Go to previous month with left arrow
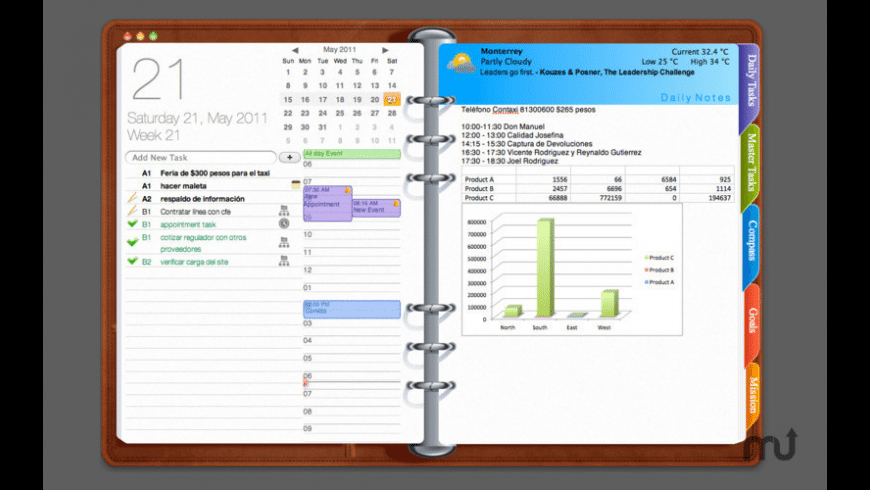This screenshot has height=490, width=870. [295, 50]
